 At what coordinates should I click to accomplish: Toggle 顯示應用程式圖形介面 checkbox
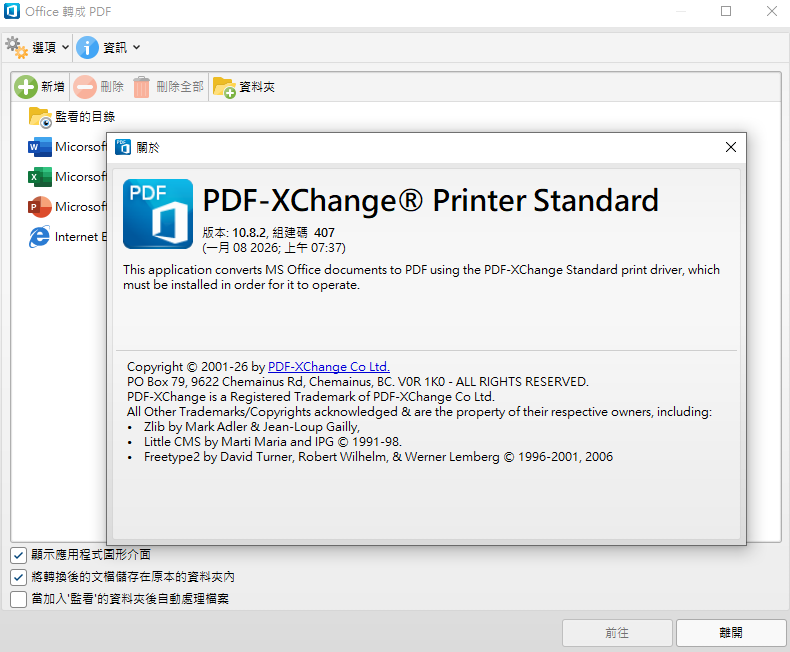[x=18, y=555]
